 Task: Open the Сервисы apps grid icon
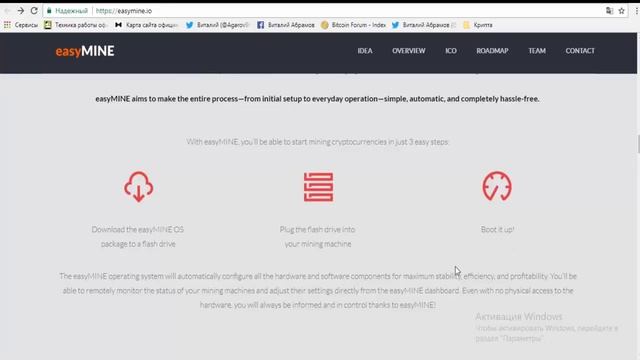(x=7, y=25)
